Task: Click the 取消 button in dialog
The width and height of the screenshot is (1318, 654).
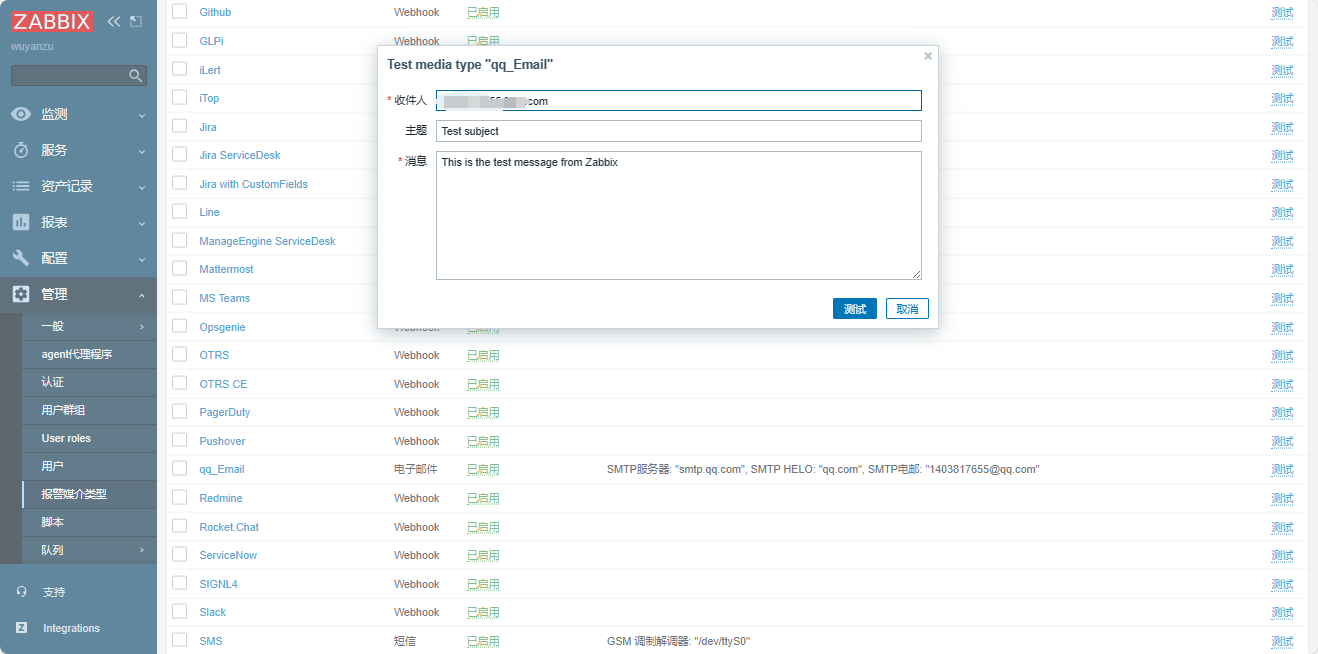Action: click(907, 308)
